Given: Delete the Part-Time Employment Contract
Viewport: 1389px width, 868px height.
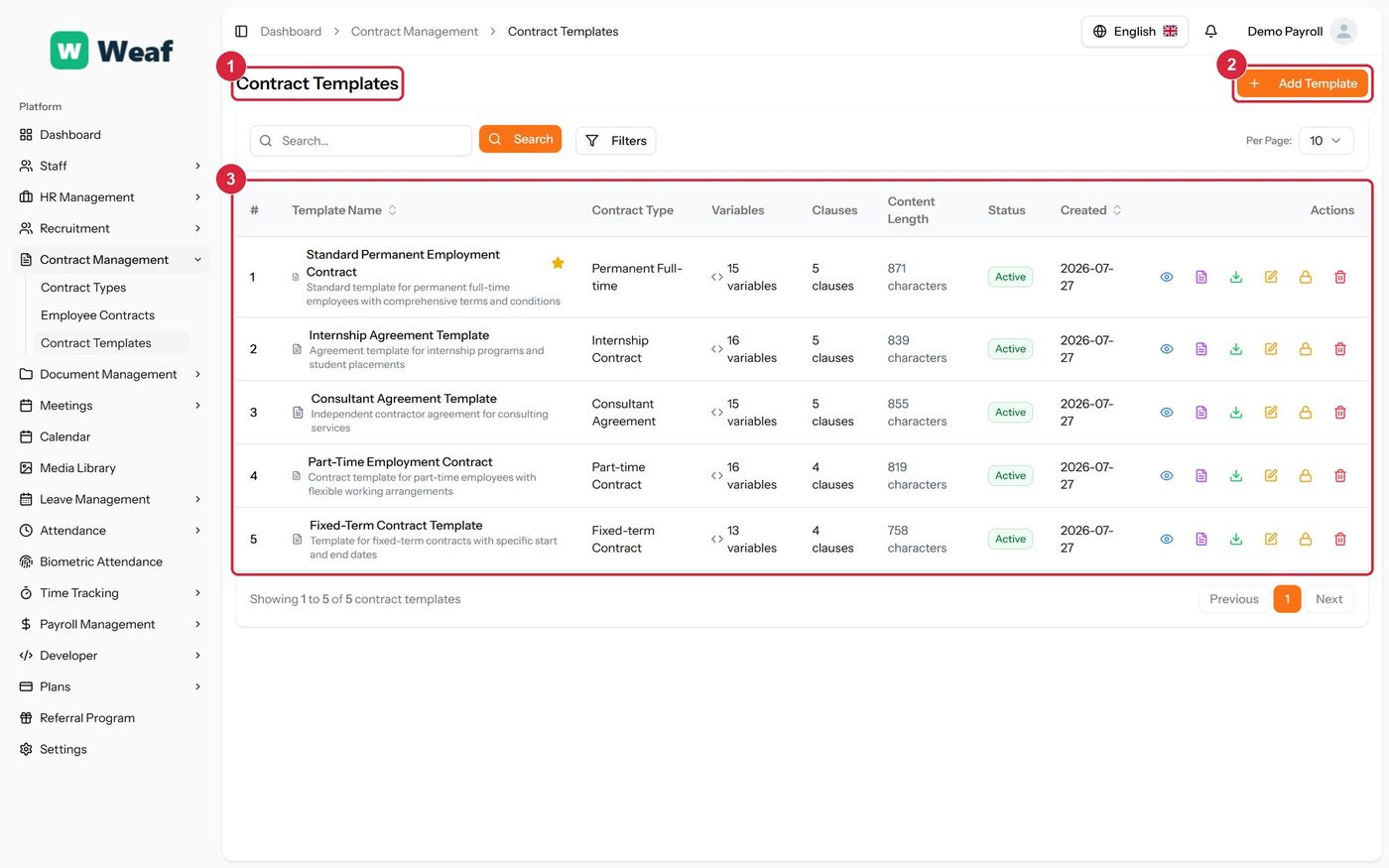Looking at the screenshot, I should pos(1340,476).
